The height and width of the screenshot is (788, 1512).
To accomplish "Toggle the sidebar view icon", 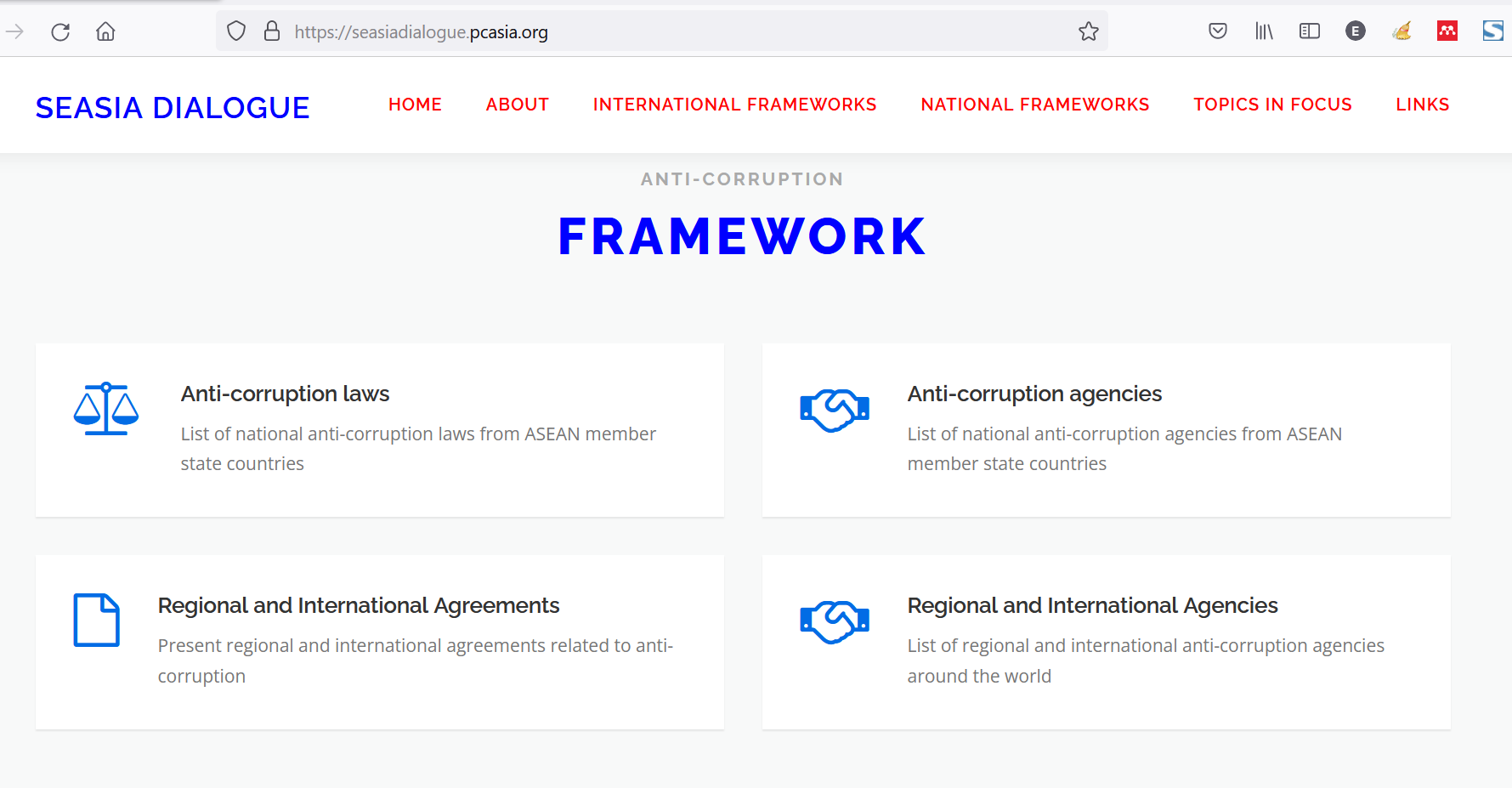I will 1310,31.
